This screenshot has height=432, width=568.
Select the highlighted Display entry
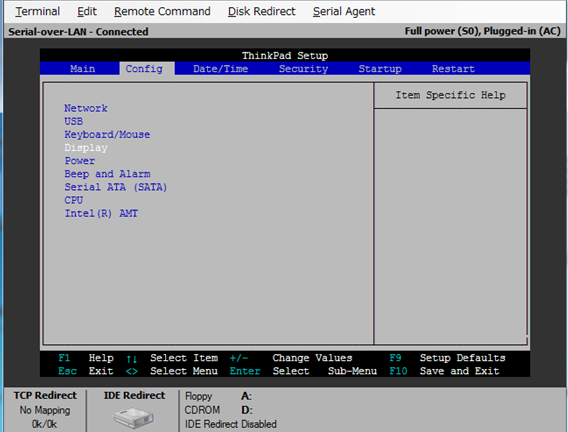[86, 148]
